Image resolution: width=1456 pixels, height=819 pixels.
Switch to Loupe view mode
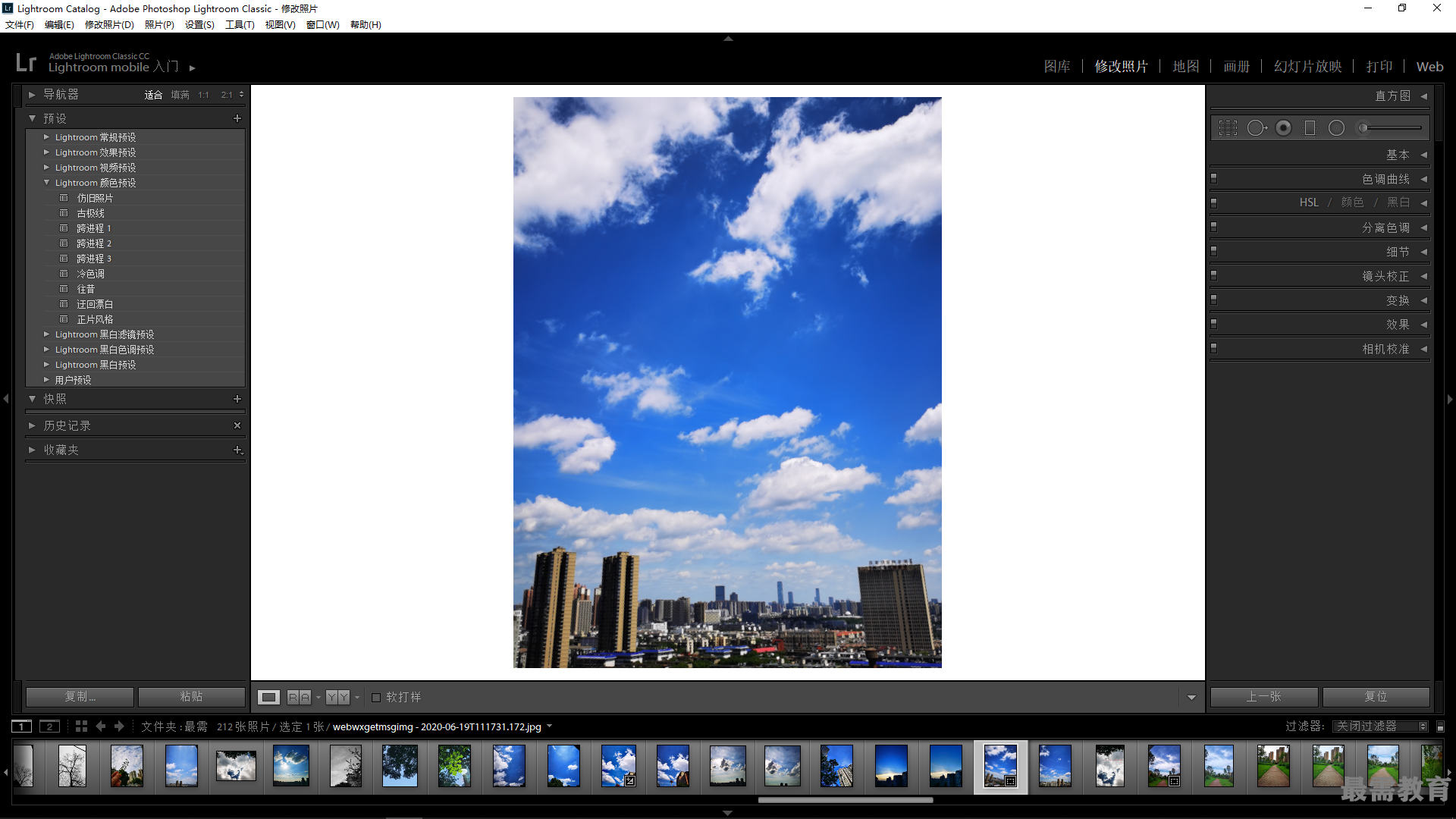269,697
